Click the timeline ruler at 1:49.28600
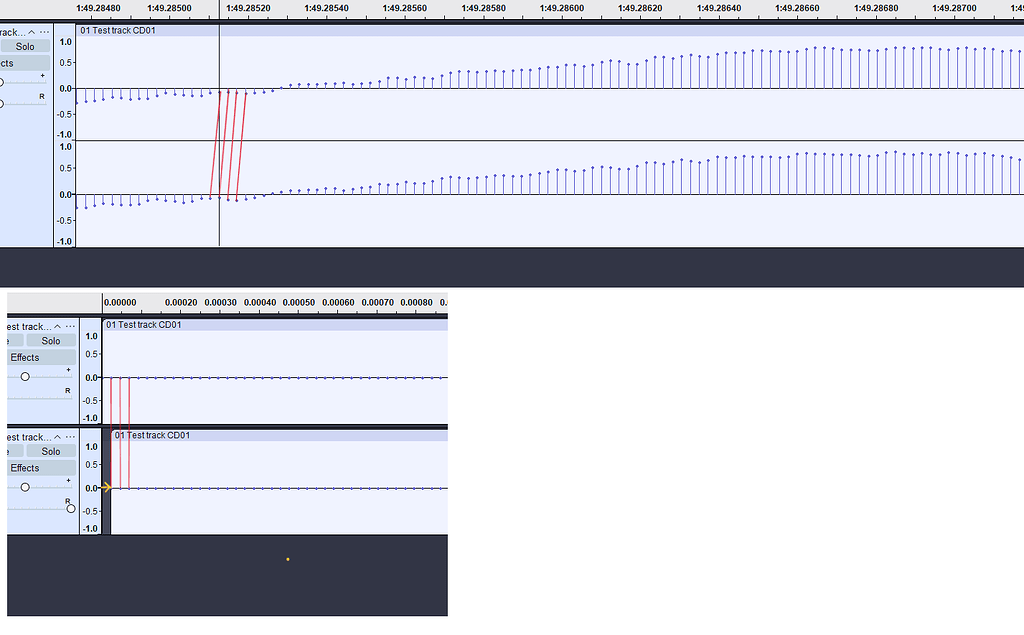 point(560,8)
